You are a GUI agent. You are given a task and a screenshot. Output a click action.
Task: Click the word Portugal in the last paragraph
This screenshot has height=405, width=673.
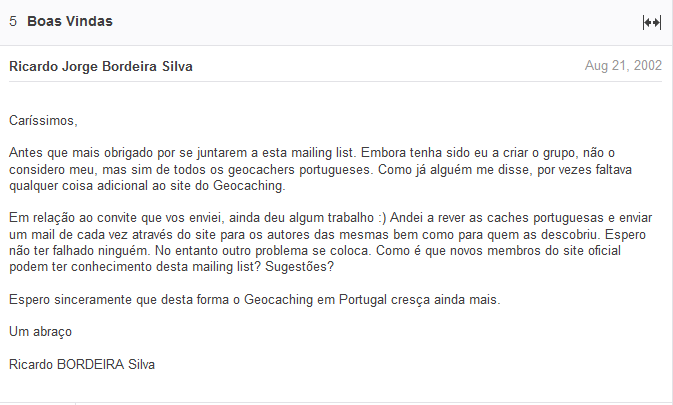pos(363,299)
